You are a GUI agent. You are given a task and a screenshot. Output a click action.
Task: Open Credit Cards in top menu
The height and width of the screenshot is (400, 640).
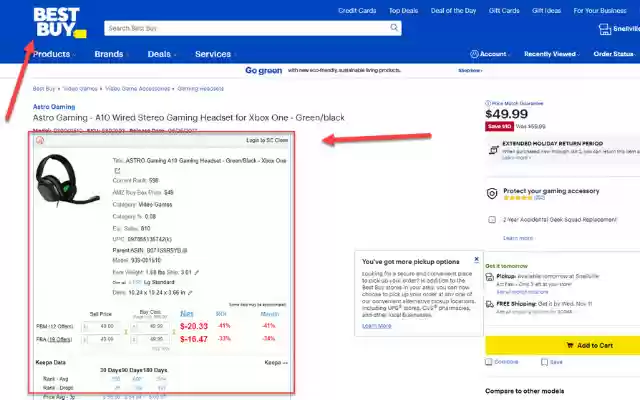357,11
